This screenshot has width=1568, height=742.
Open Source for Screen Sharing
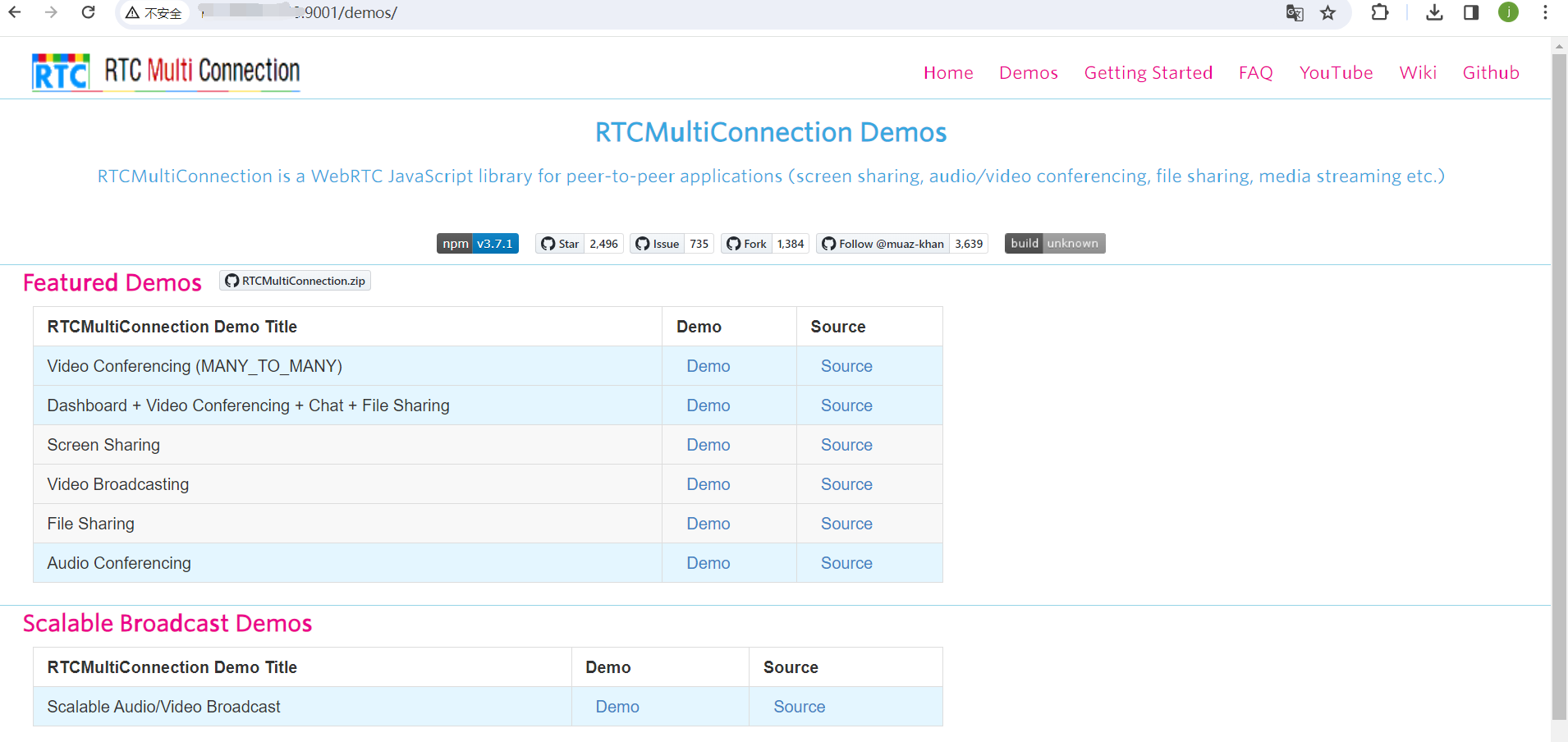coord(846,445)
